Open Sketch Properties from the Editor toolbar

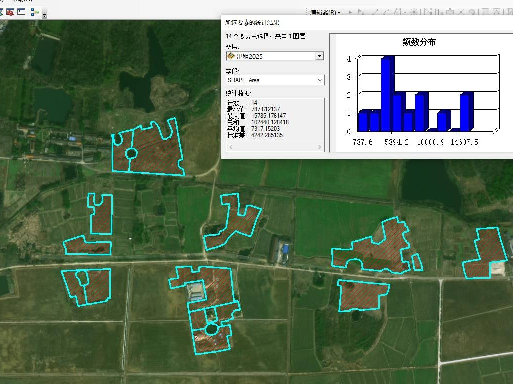coord(496,12)
